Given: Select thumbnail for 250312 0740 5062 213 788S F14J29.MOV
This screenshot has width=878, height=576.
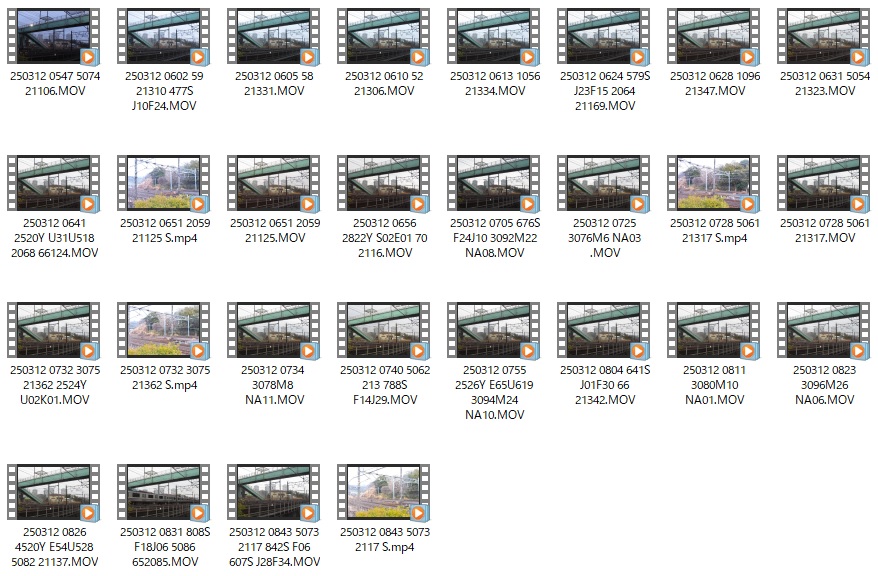Looking at the screenshot, I should 384,330.
